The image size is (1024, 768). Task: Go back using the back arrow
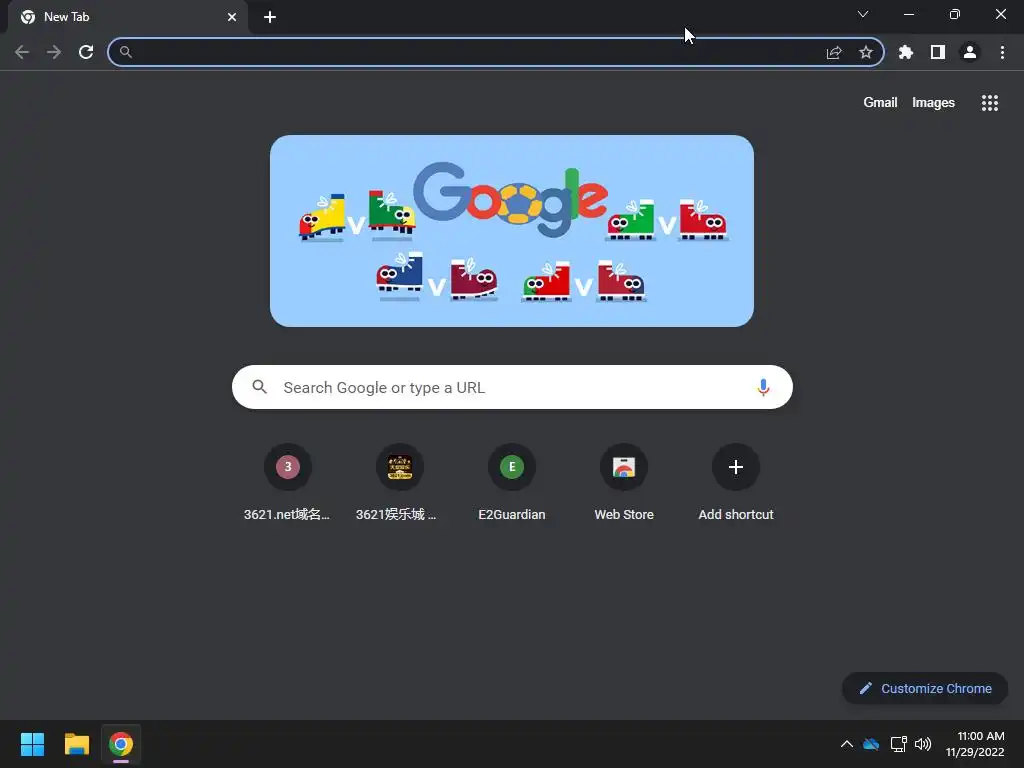tap(22, 52)
